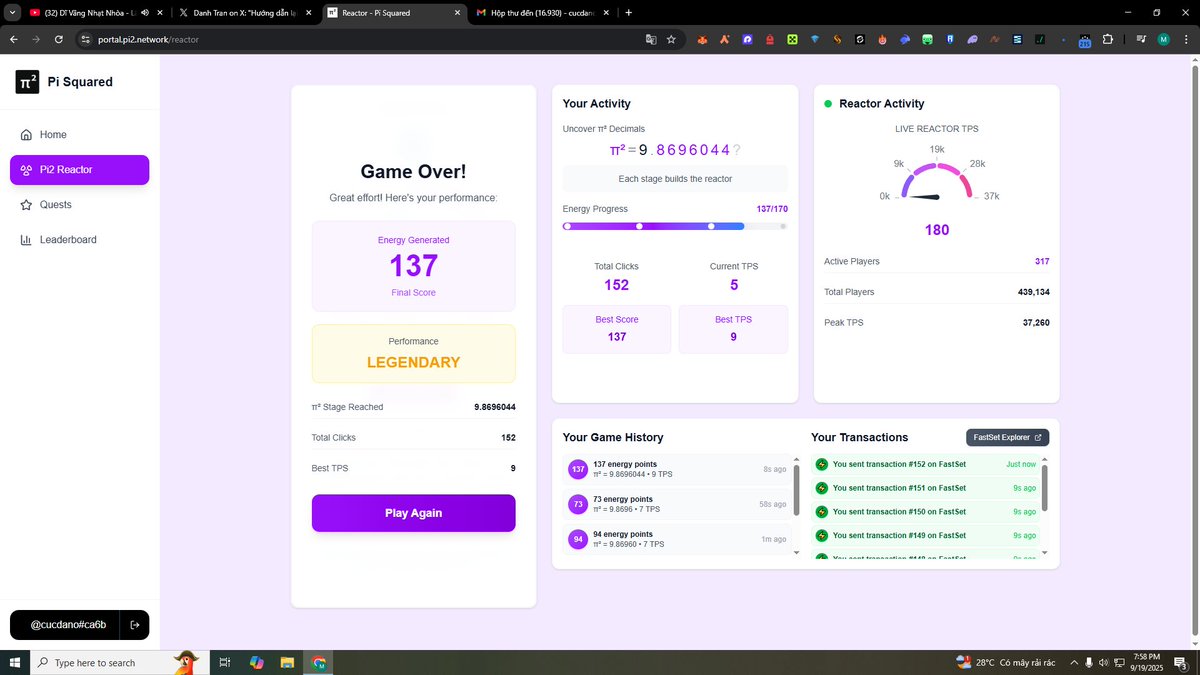Click the page vertical scrollbar
Screen dimensions: 1200x675
1194,352
